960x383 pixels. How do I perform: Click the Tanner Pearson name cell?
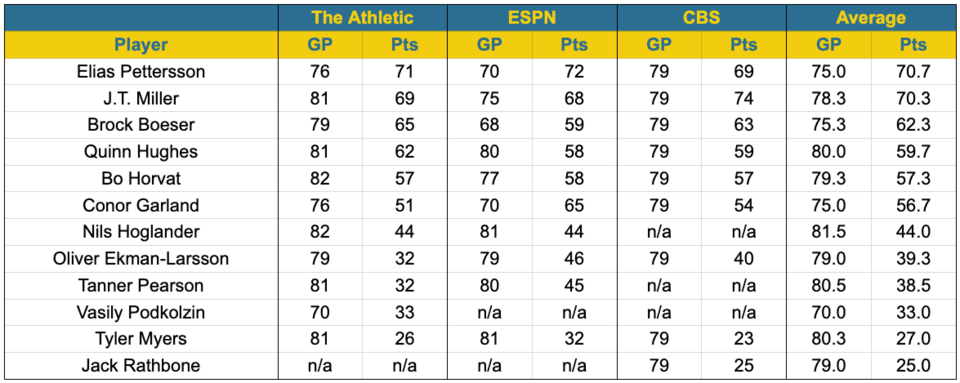coord(141,285)
